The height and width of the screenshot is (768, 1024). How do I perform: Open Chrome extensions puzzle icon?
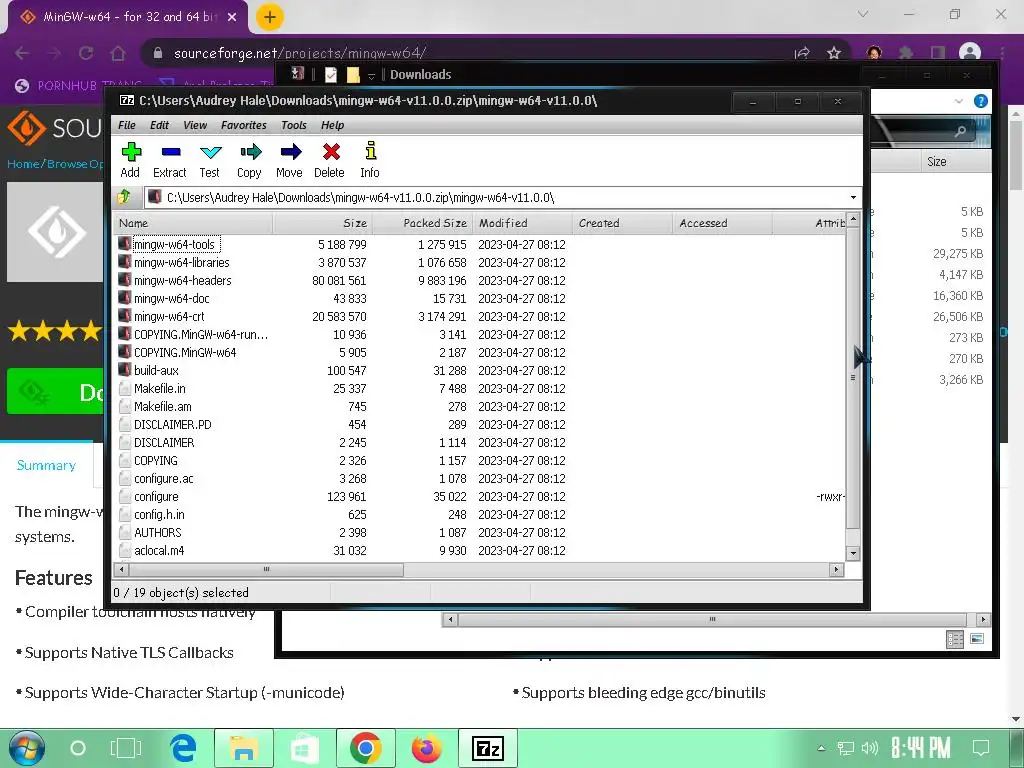click(x=906, y=53)
